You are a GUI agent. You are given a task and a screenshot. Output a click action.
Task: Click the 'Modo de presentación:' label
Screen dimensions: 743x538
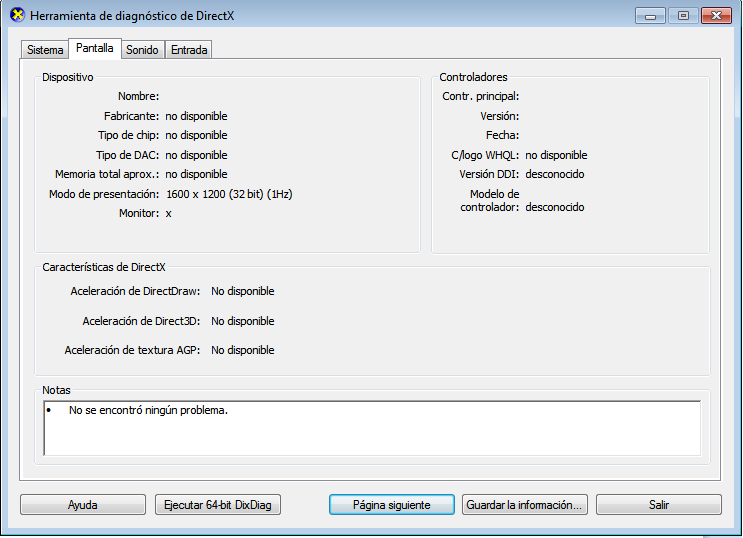(104, 194)
